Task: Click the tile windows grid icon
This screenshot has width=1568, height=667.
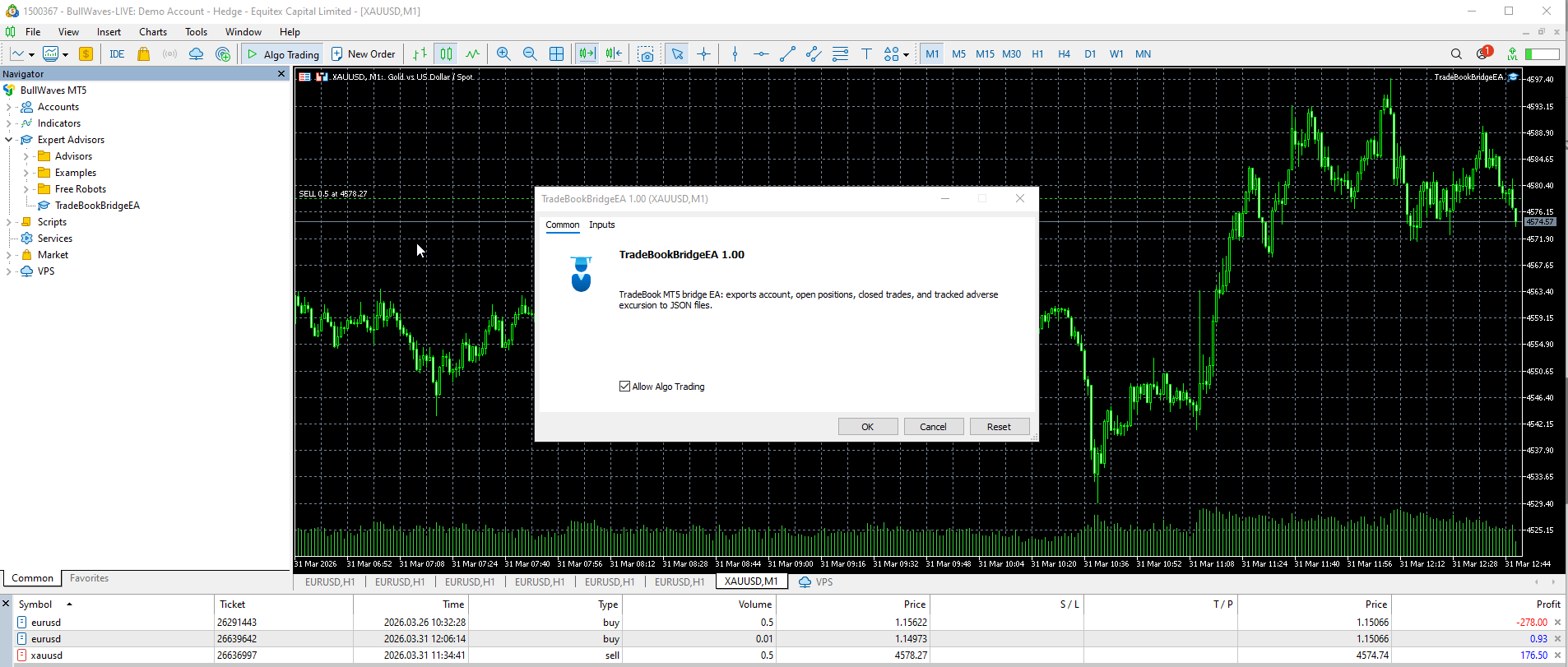Action: click(556, 54)
